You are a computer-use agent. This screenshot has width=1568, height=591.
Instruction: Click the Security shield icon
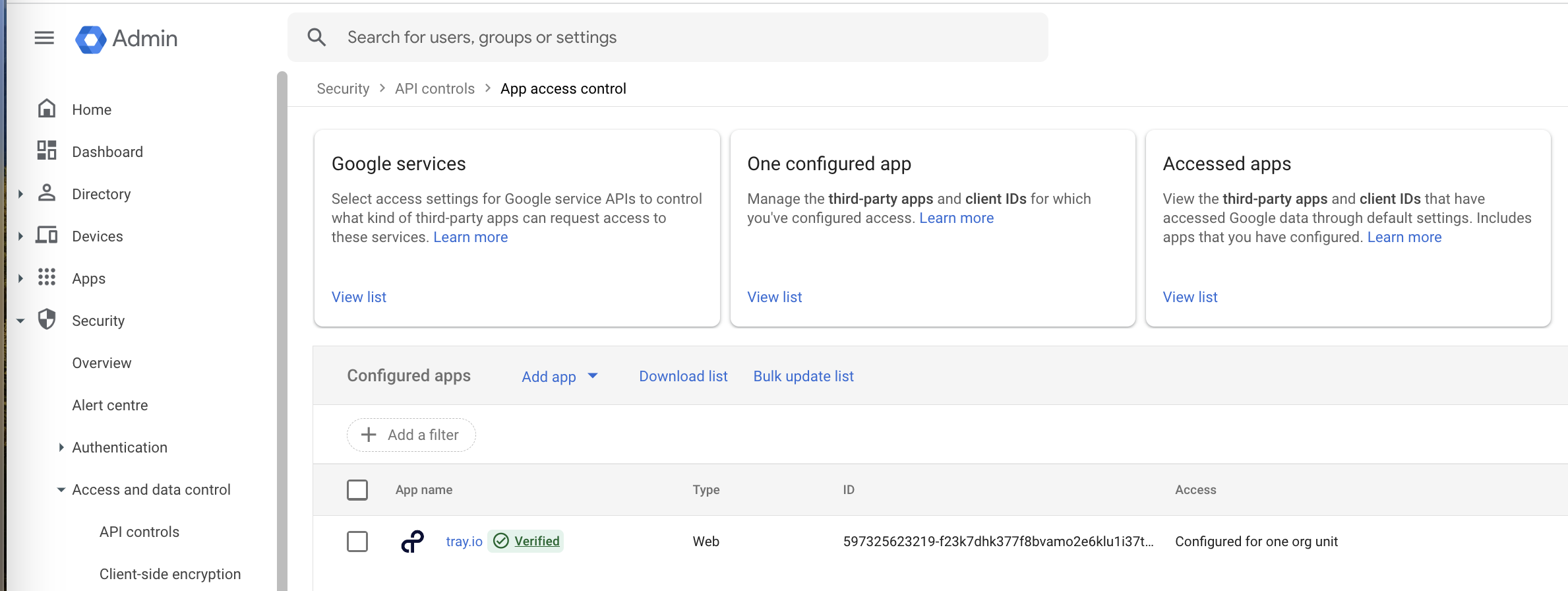[47, 320]
